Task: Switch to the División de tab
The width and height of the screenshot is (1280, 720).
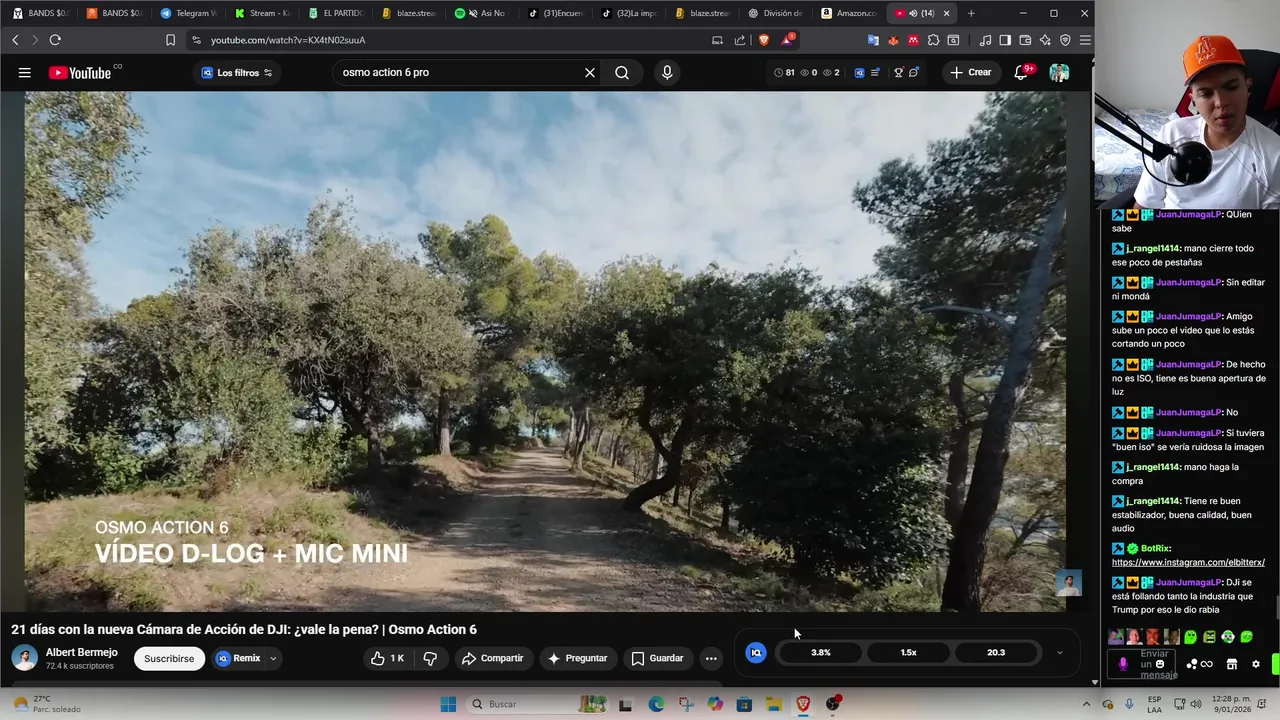Action: tap(775, 13)
